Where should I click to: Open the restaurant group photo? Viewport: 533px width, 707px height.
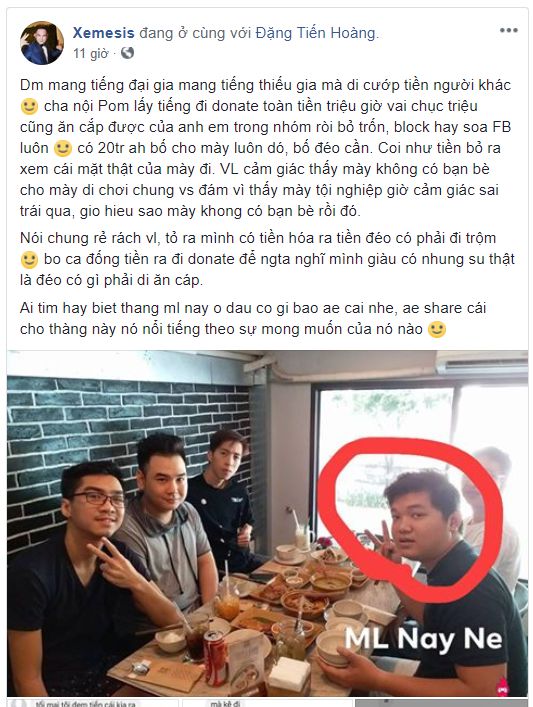267,524
